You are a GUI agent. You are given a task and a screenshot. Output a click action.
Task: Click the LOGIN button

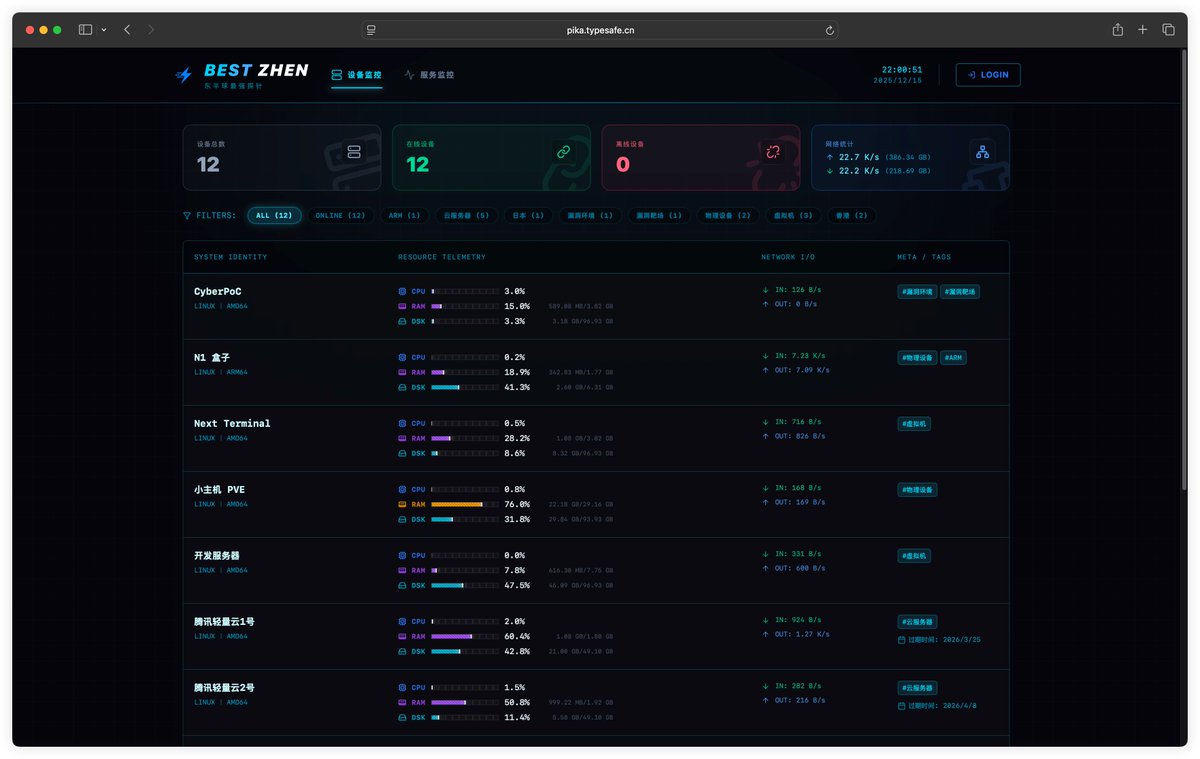(988, 75)
